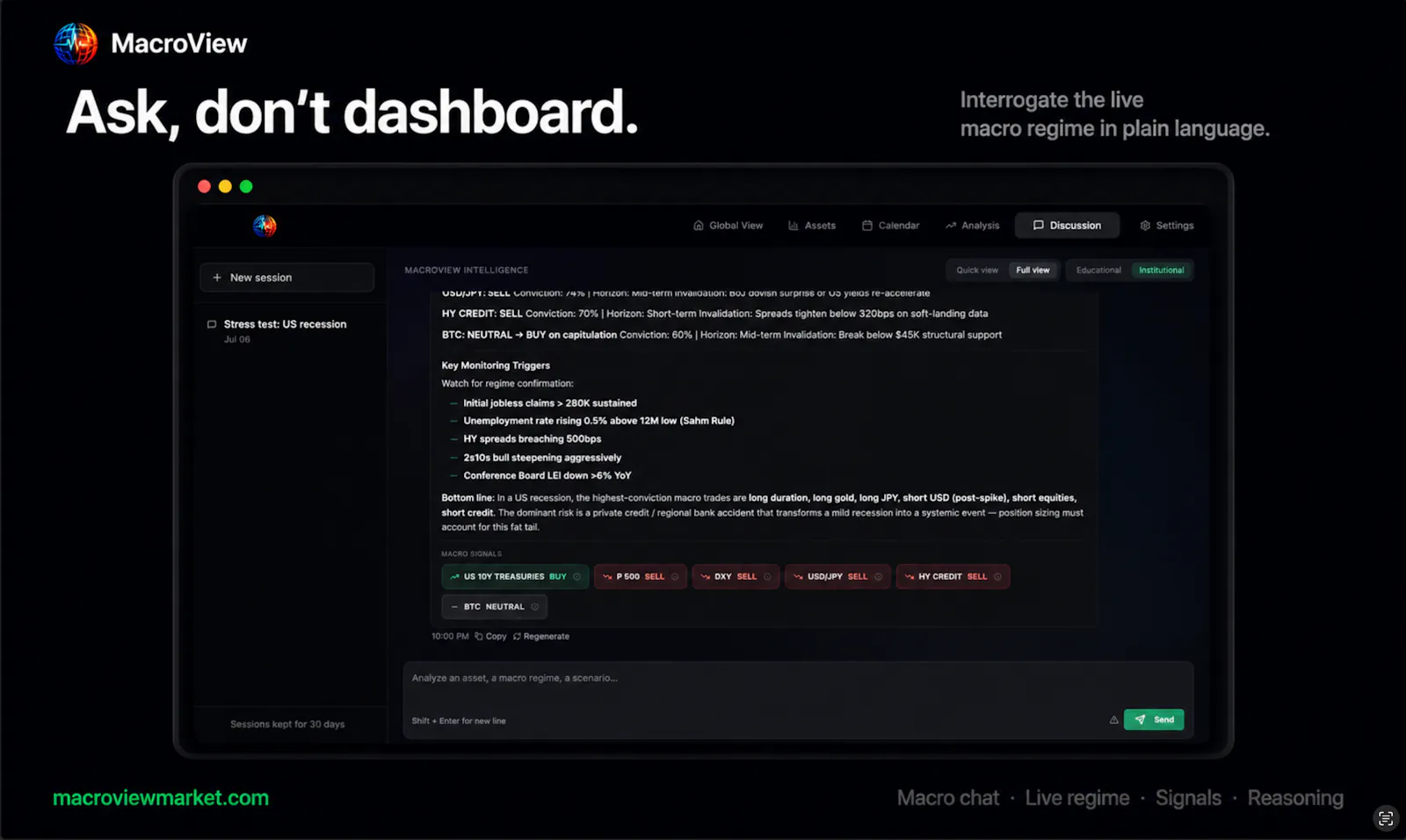Open info icon on US 10Y Treasuries chip

[577, 577]
